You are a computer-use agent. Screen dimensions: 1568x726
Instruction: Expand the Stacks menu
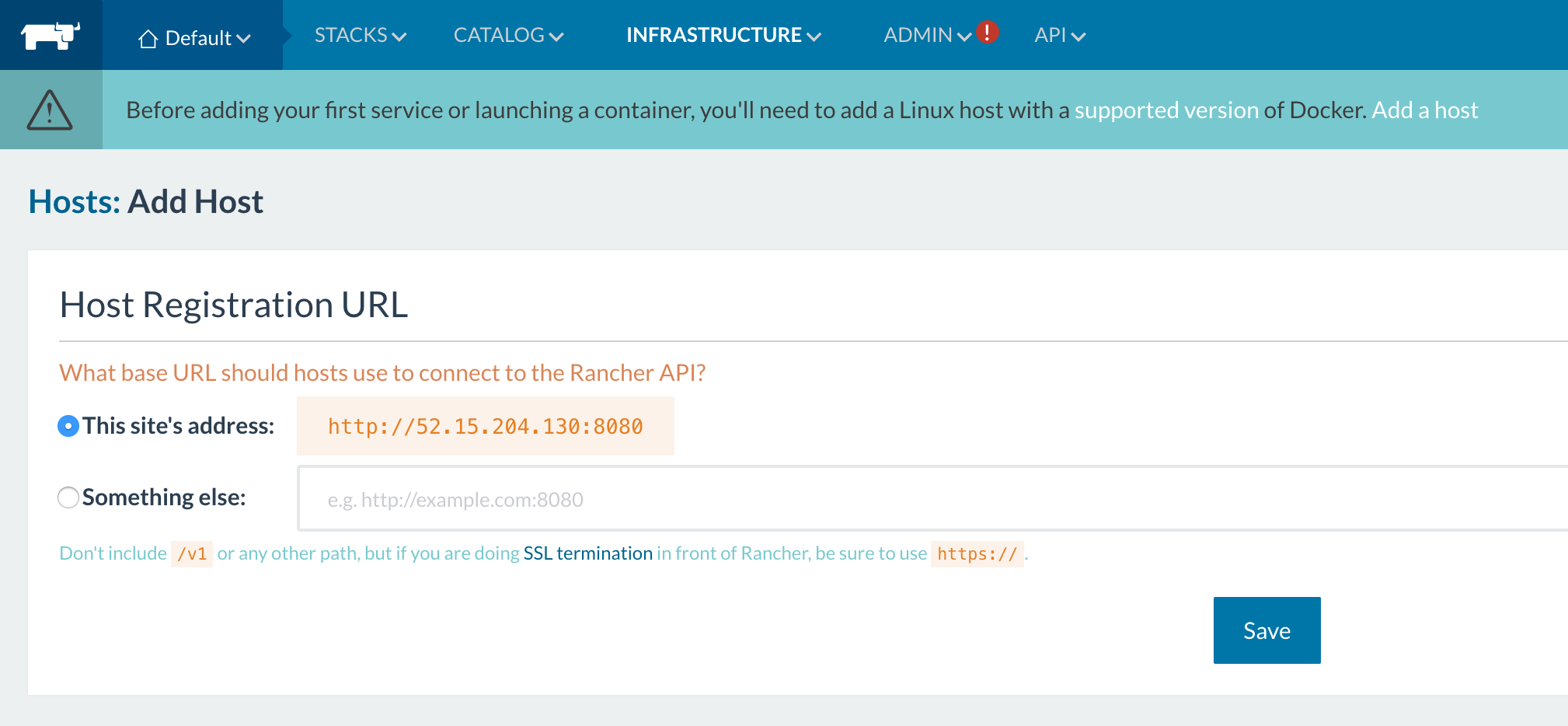360,35
